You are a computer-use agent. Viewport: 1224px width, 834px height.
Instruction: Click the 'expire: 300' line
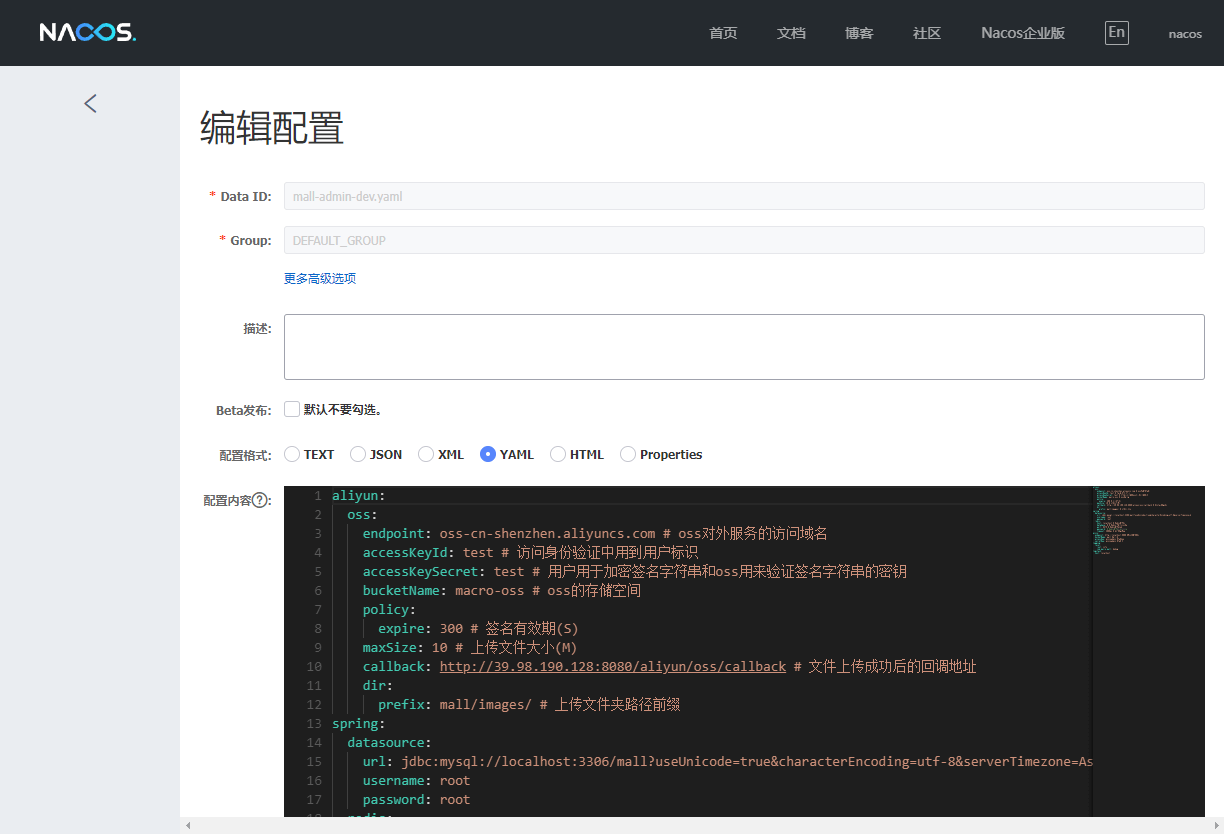[x=478, y=628]
